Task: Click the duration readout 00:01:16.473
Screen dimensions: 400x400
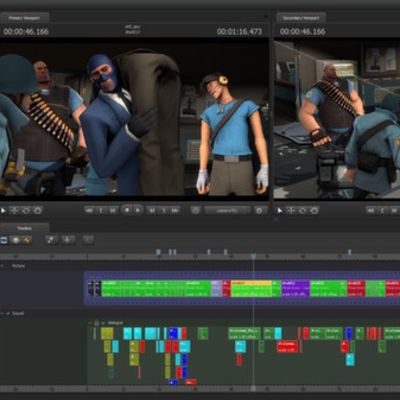Action: pos(239,32)
